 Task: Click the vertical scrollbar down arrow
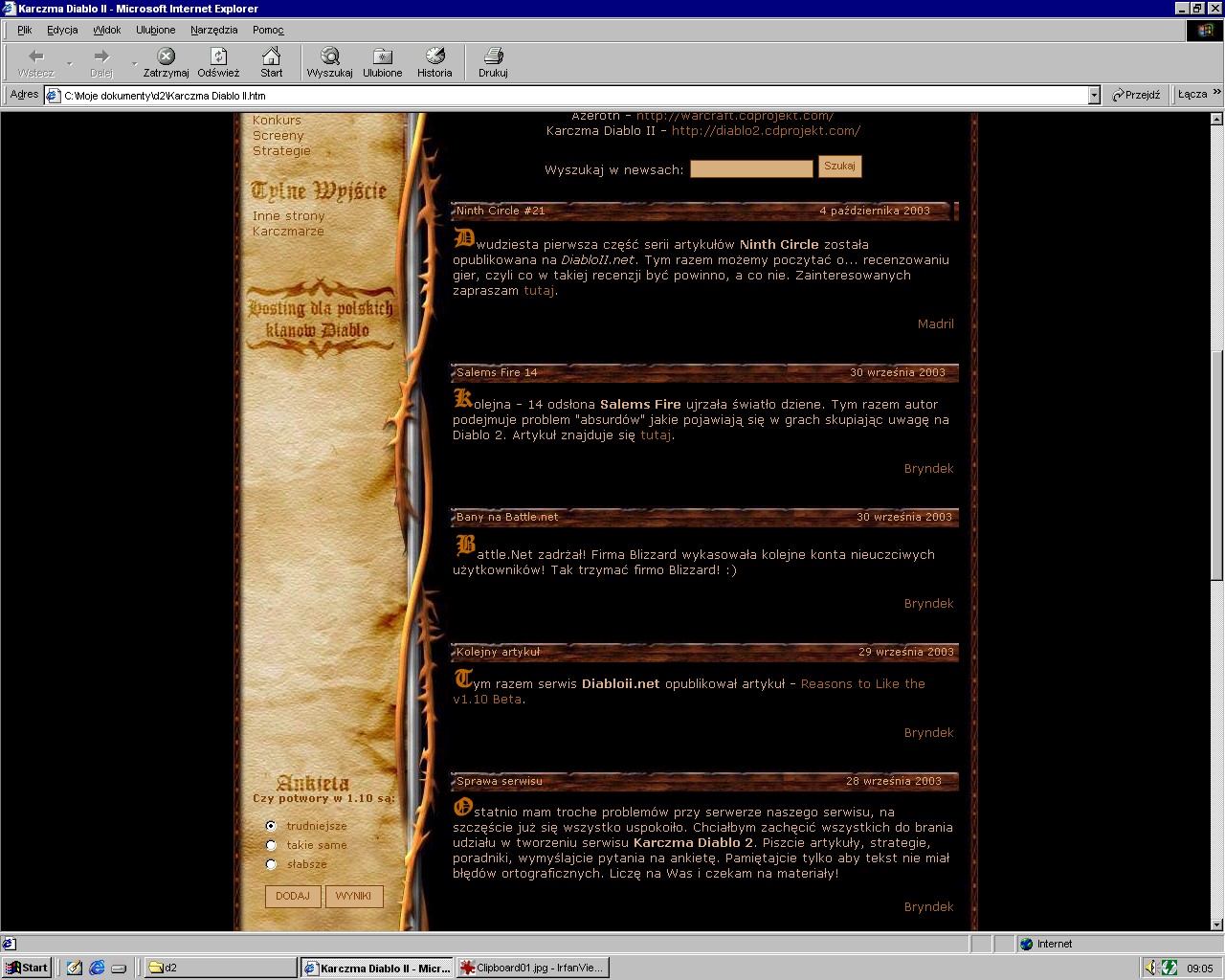tap(1216, 924)
